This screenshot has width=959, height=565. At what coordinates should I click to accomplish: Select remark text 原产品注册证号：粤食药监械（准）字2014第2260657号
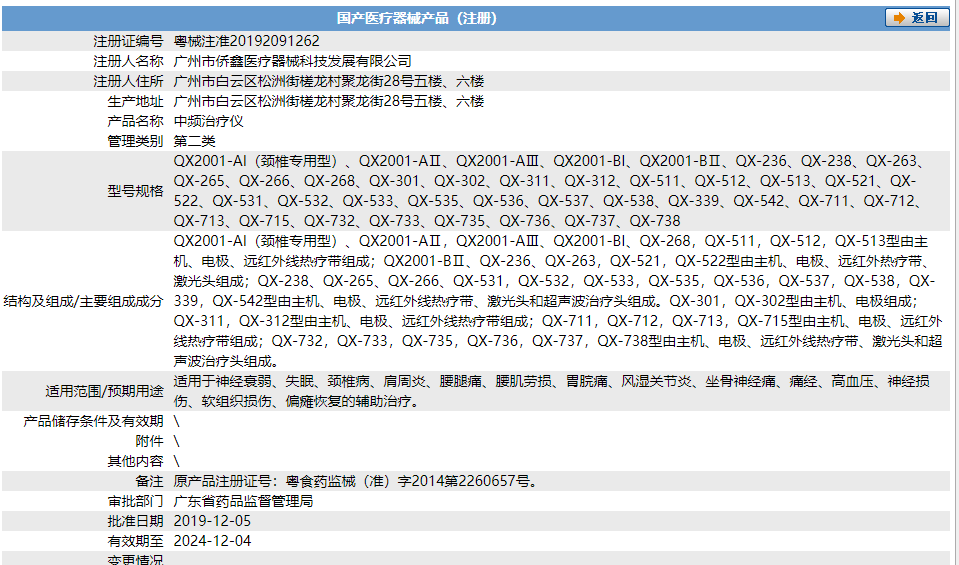tap(357, 481)
